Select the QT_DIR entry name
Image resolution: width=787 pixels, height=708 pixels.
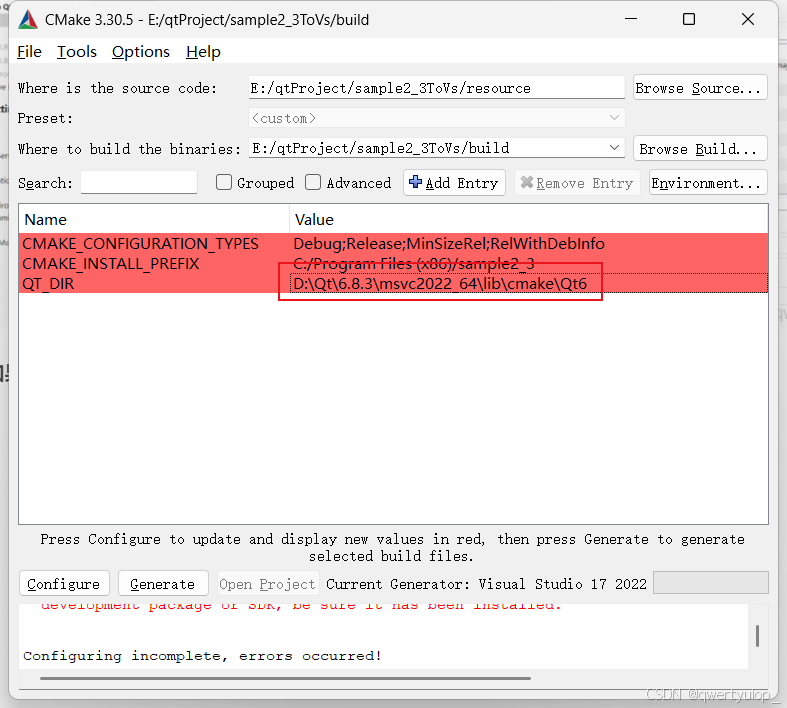48,284
